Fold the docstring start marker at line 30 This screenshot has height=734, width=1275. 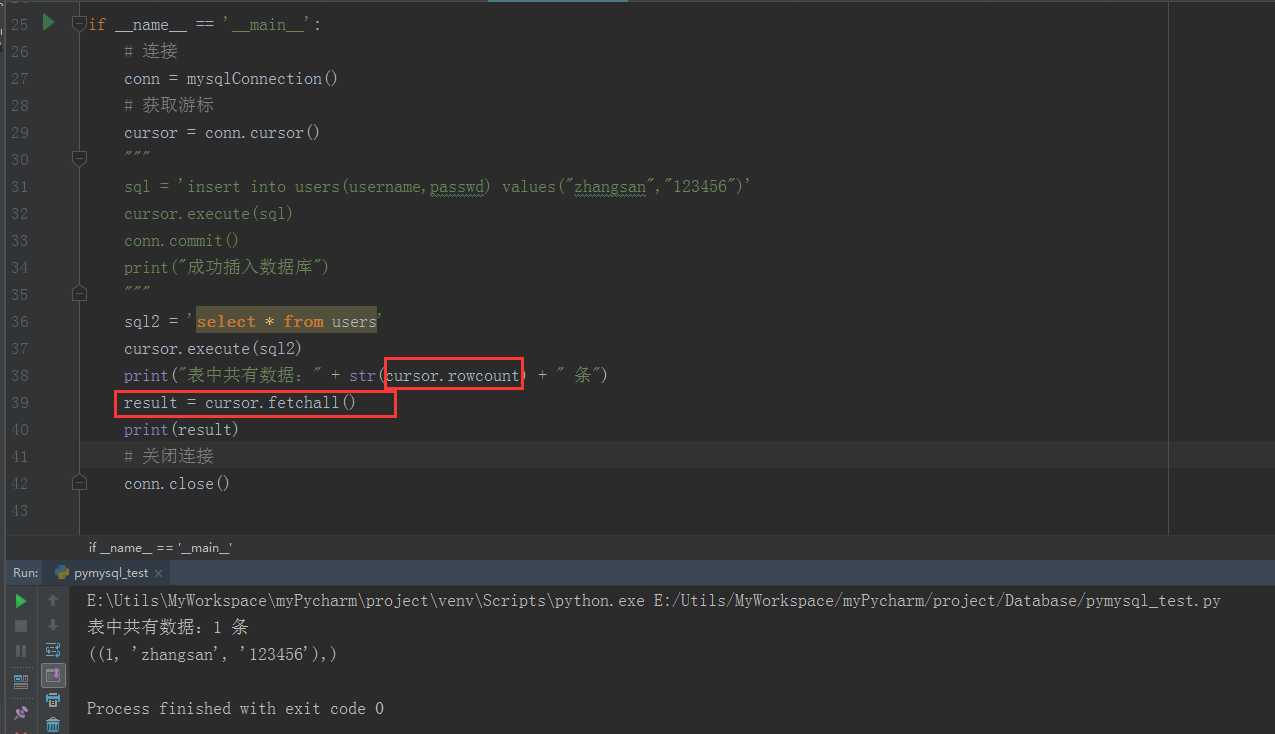coord(79,158)
